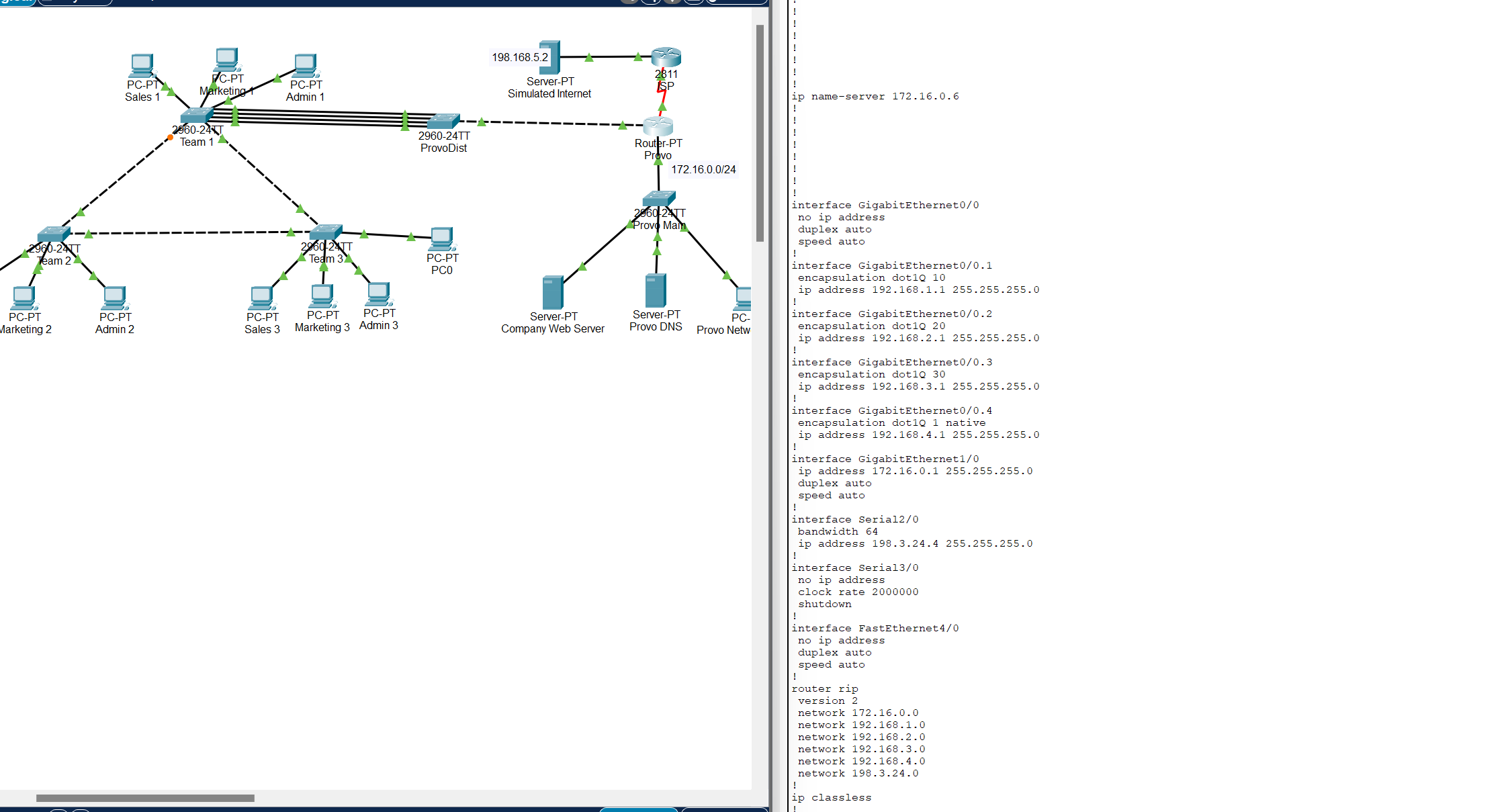Click the 'version 2' line

point(828,701)
